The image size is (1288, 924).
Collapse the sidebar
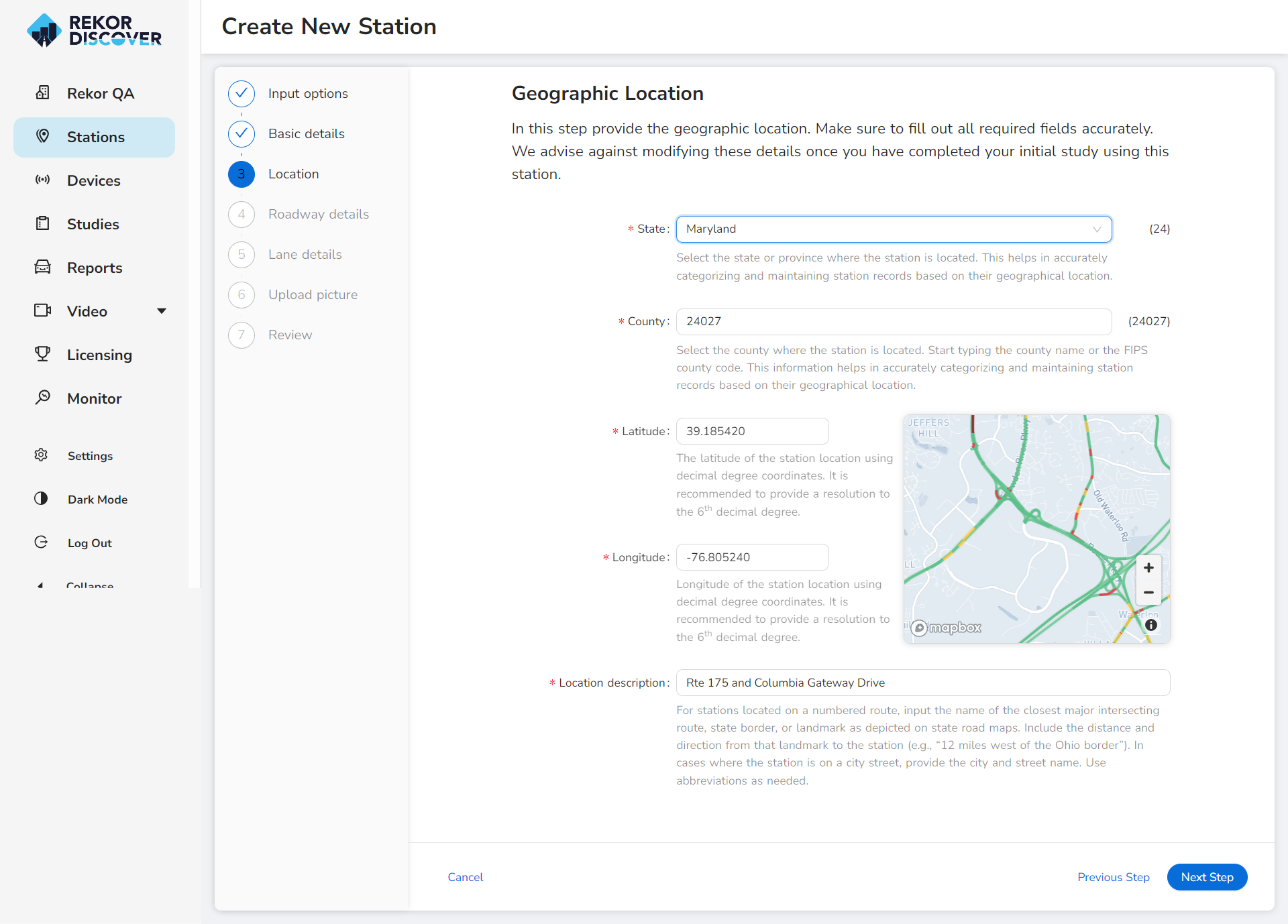[89, 585]
